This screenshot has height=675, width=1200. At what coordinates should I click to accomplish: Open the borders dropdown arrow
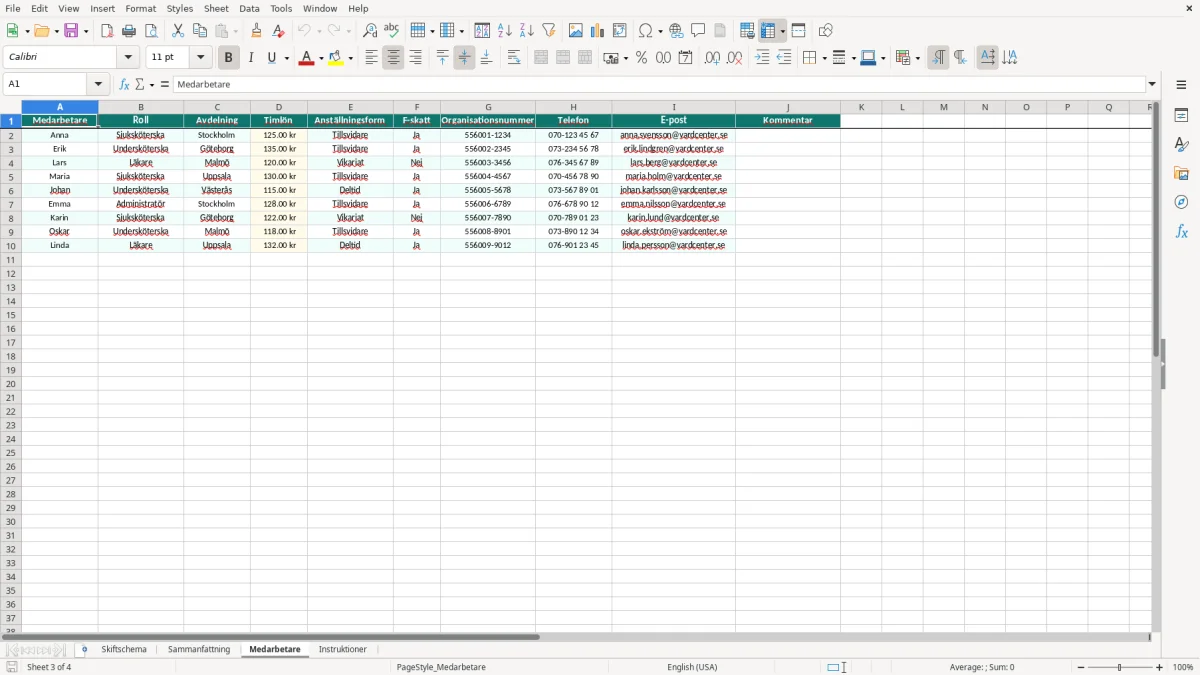tap(823, 58)
